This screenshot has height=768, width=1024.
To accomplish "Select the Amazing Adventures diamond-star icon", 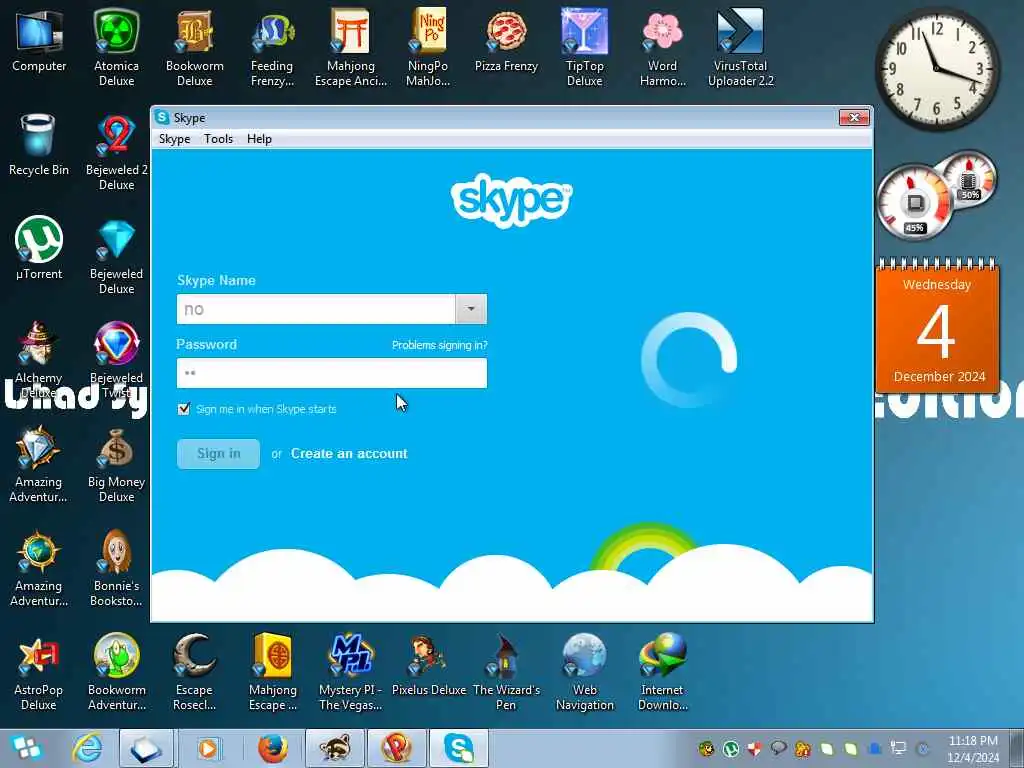I will (x=38, y=464).
